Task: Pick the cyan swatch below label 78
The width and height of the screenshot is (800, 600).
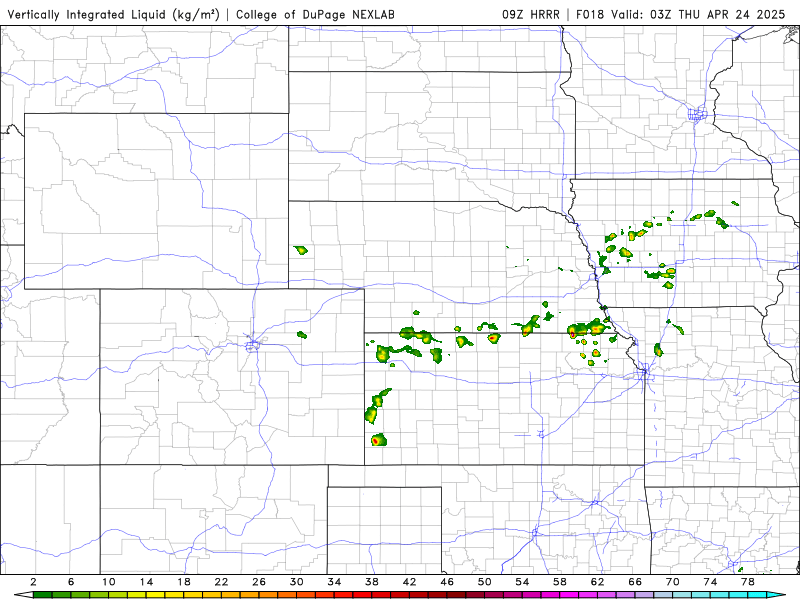Action: 757,595
